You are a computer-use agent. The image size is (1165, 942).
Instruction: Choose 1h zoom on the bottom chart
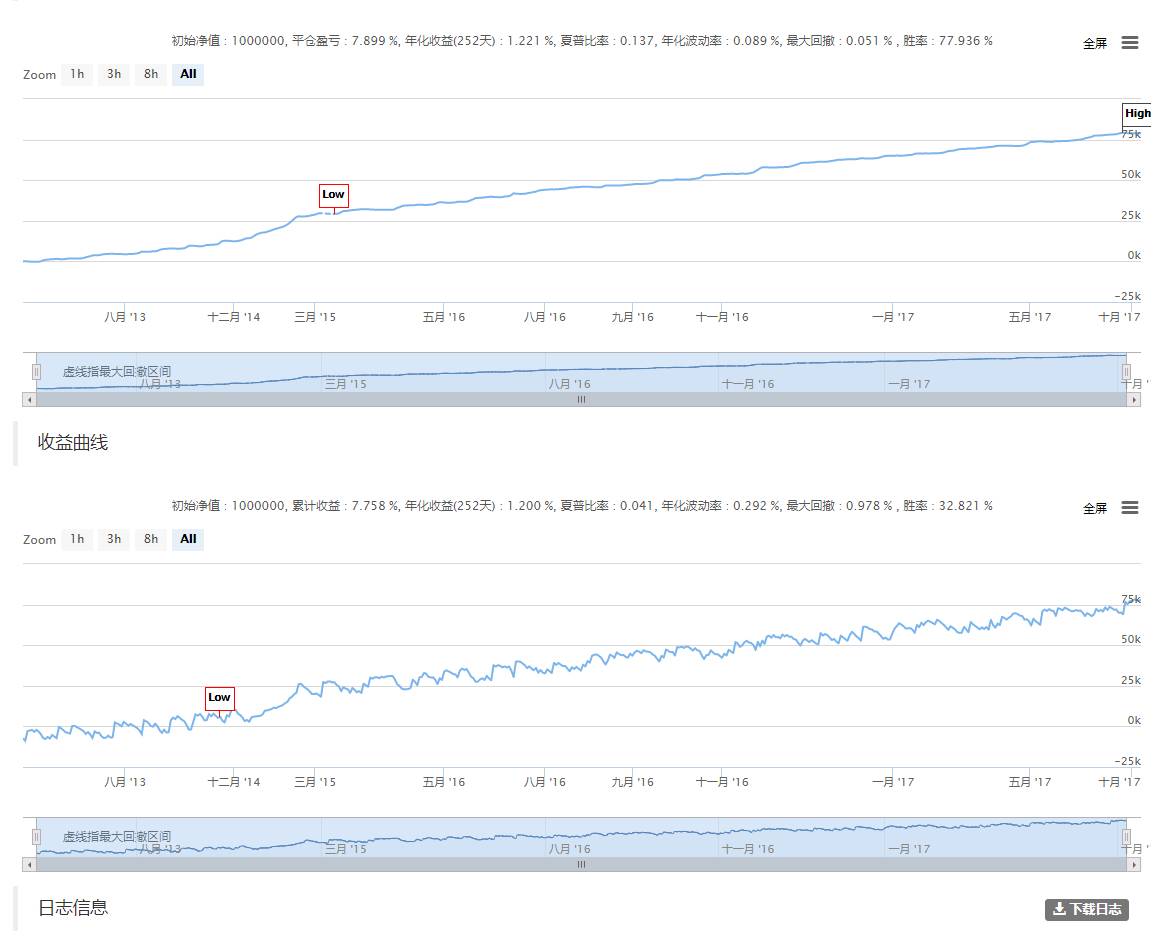coord(77,539)
